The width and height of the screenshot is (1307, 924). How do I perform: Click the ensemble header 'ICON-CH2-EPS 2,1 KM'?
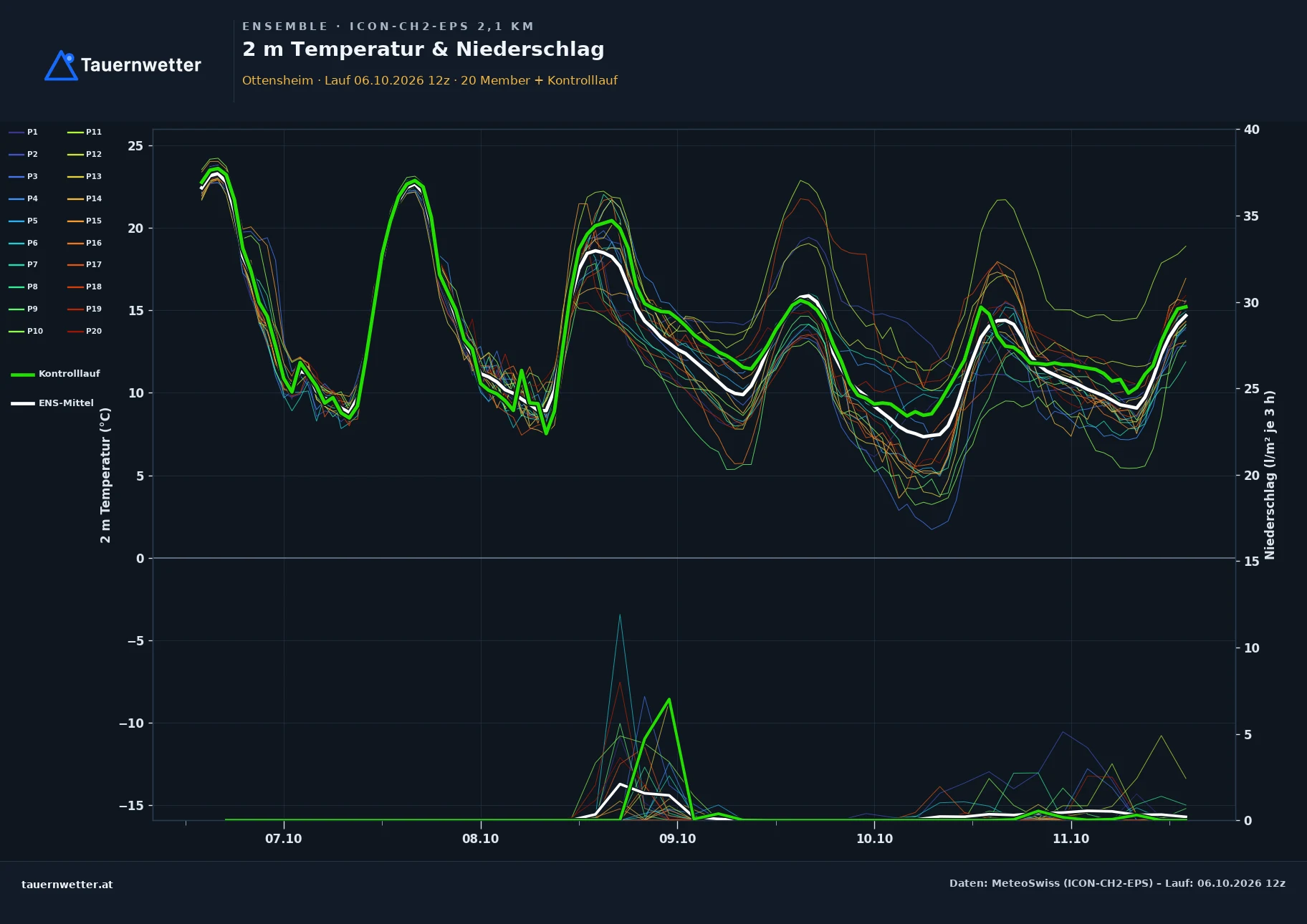(x=441, y=27)
